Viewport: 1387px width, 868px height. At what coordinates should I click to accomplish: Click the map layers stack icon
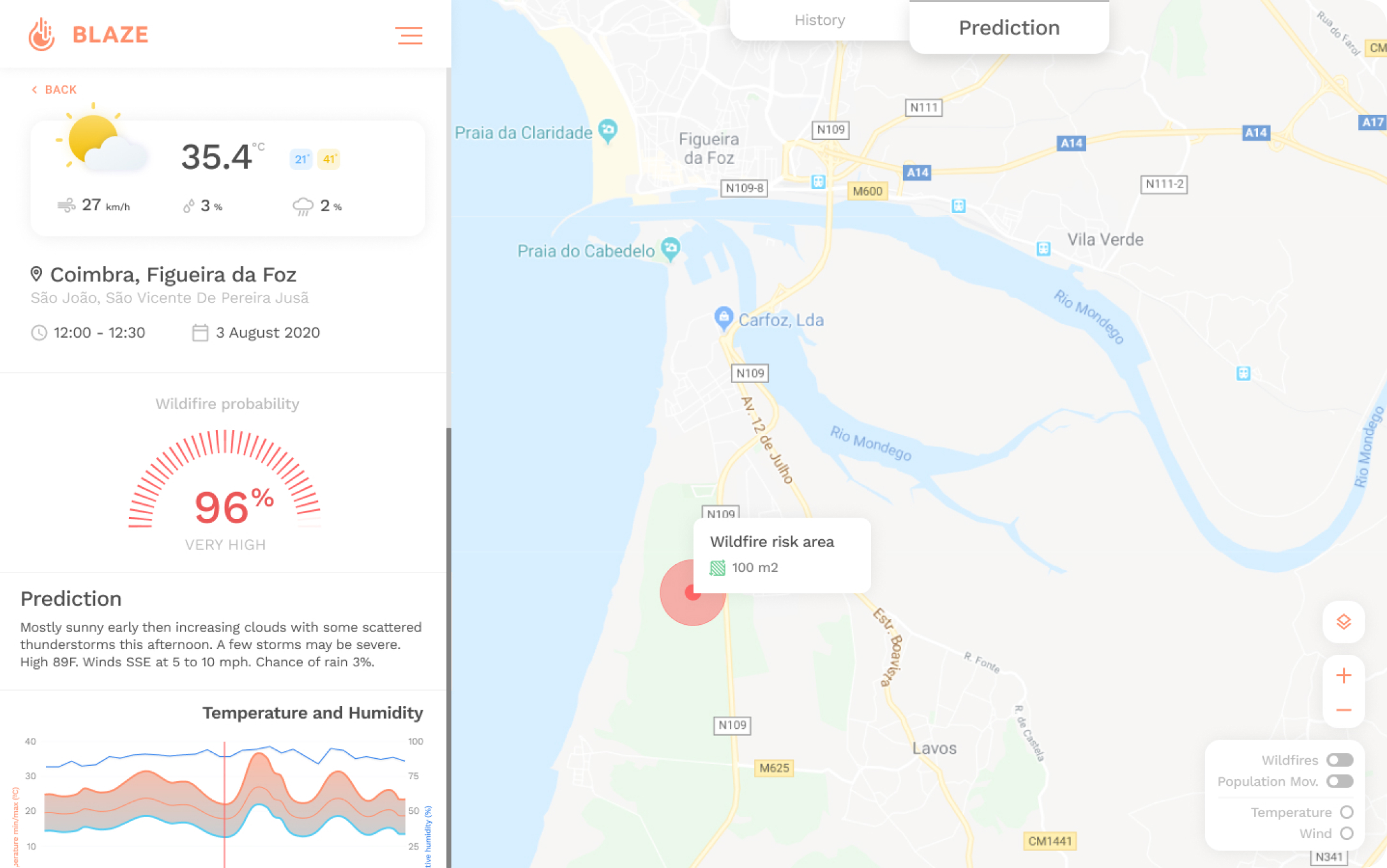(1344, 622)
